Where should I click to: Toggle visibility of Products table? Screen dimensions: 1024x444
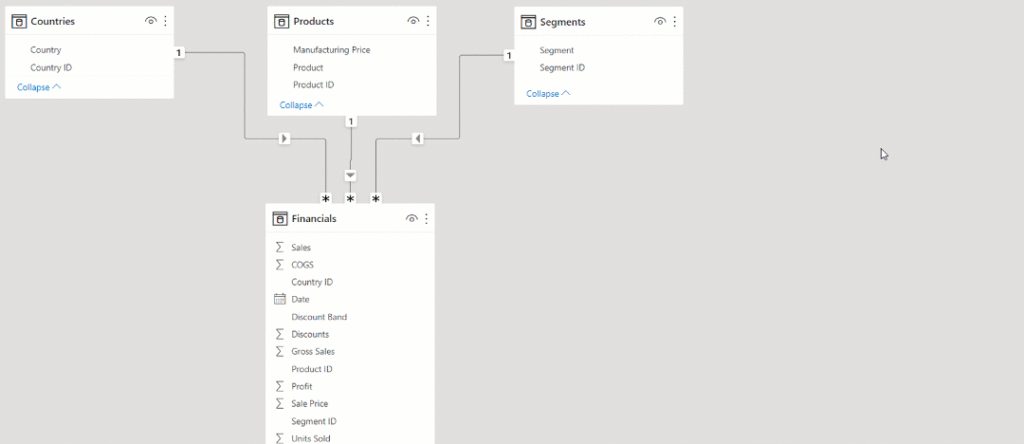pos(413,21)
